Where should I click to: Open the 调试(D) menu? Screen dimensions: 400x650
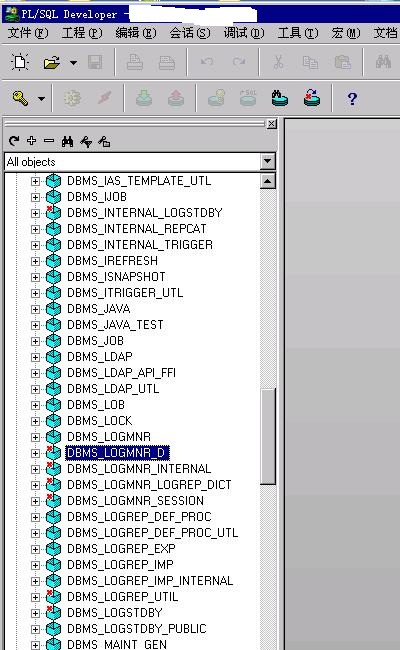click(x=244, y=33)
